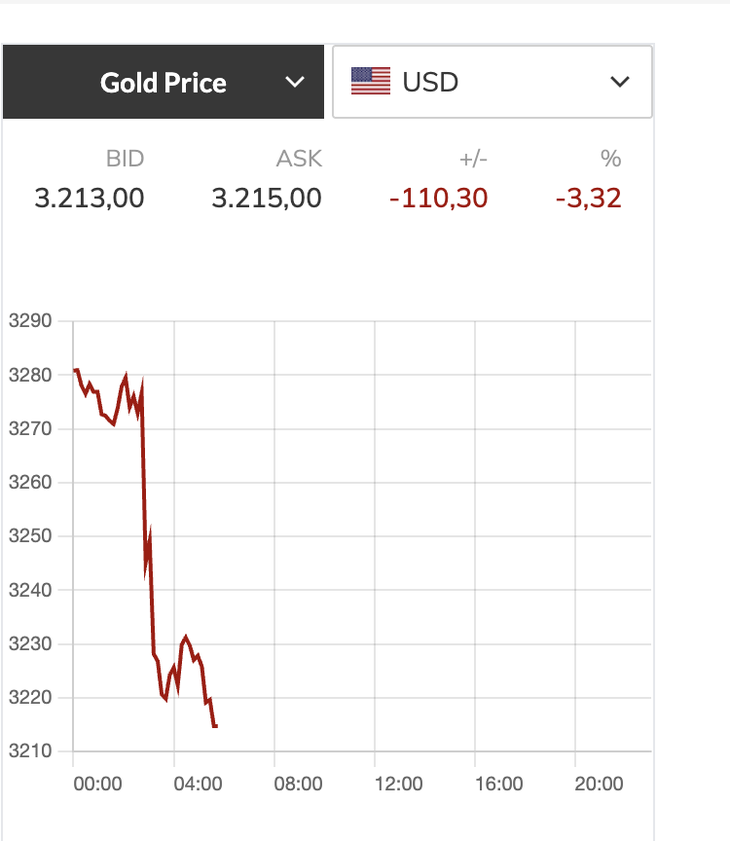Click the 3210 price axis label
Screen dimensions: 730x841
29,751
